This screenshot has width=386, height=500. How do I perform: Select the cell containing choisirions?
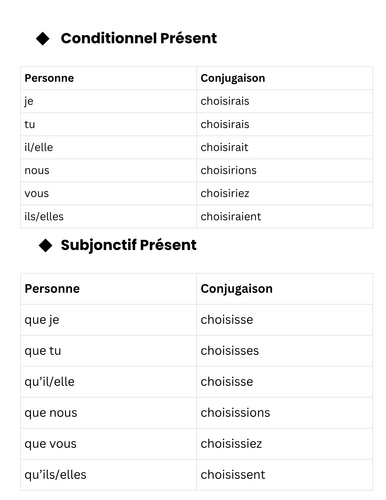coord(284,170)
